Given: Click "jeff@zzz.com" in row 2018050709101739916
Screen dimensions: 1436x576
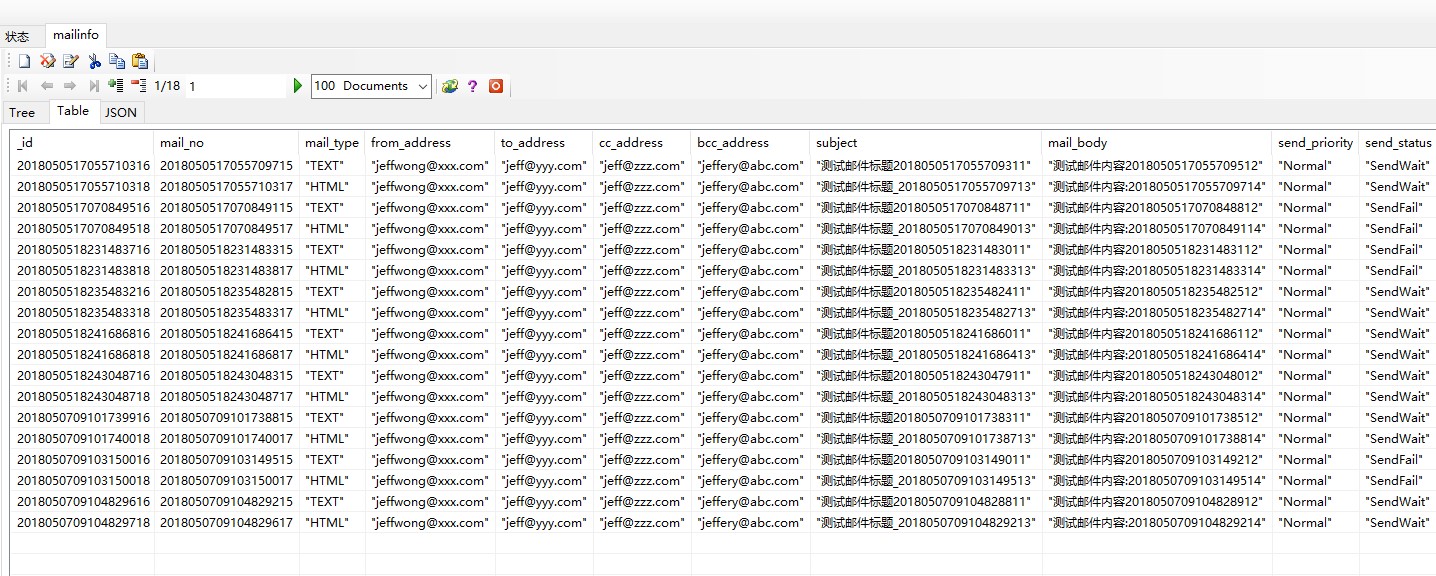Looking at the screenshot, I should click(641, 418).
